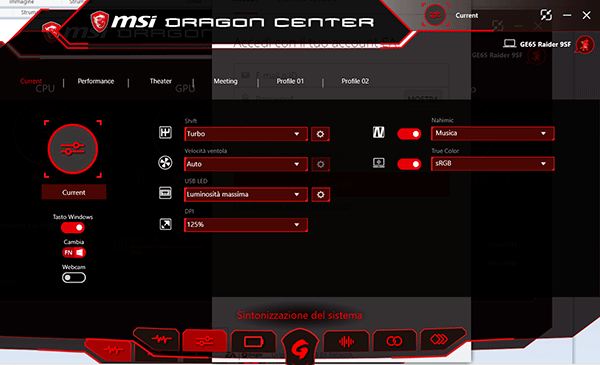This screenshot has height=365, width=600.
Task: Expand the DPI 125% dropdown
Action: click(x=246, y=225)
